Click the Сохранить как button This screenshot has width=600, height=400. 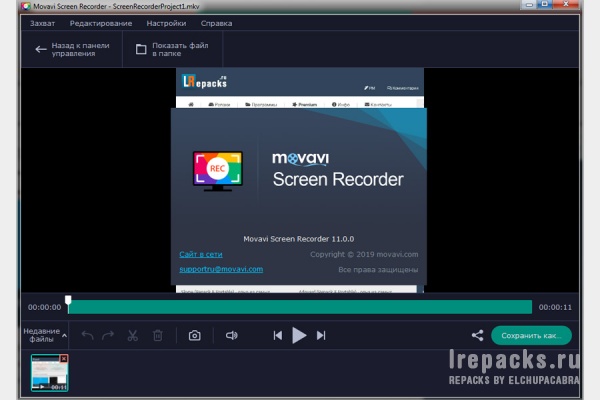pyautogui.click(x=531, y=336)
